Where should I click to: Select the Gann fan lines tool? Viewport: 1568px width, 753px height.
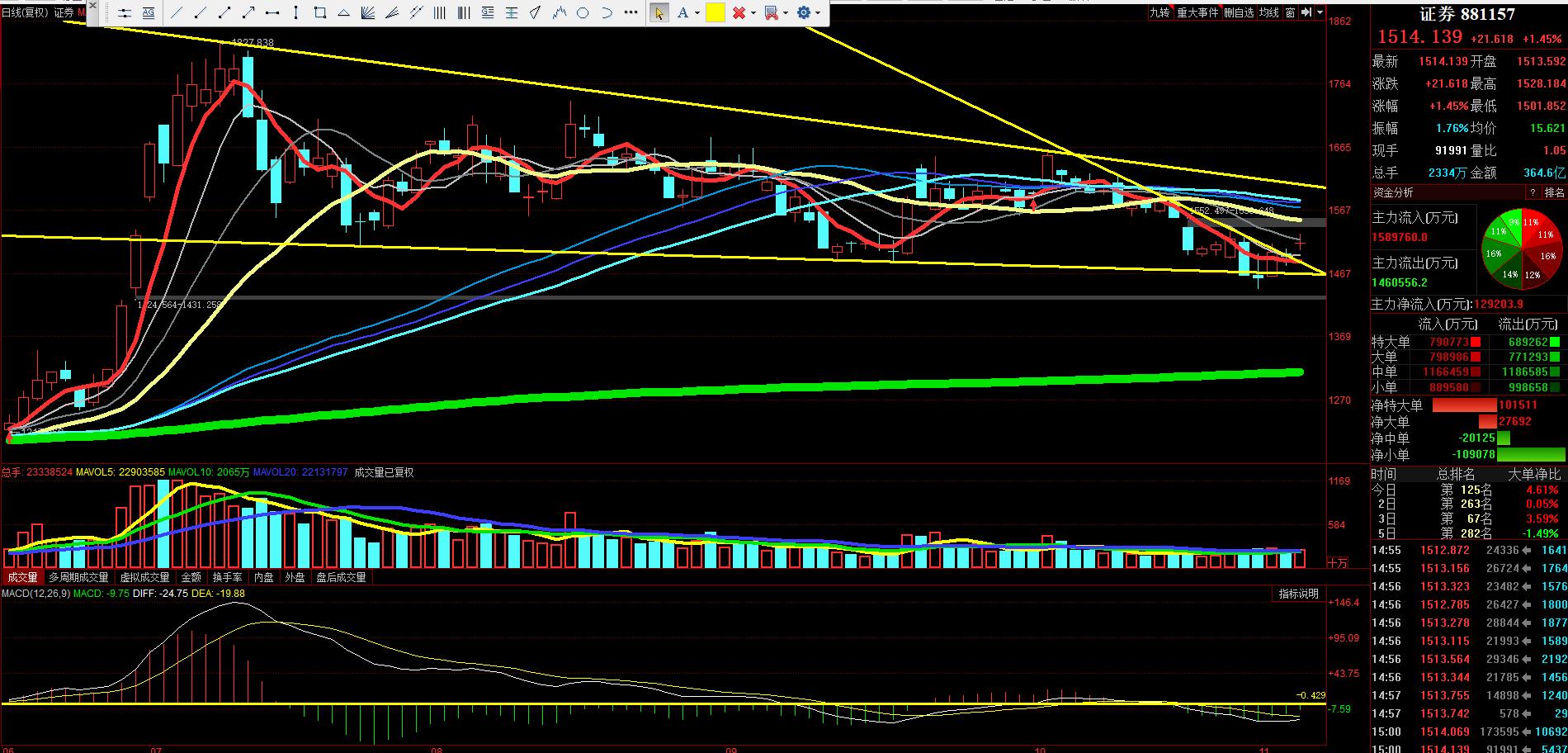pyautogui.click(x=368, y=13)
